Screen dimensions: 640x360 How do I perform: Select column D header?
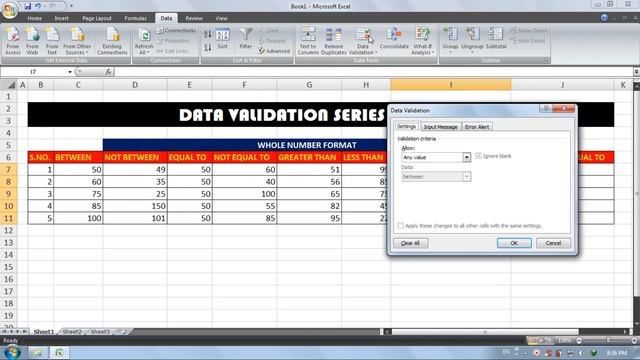pyautogui.click(x=135, y=85)
